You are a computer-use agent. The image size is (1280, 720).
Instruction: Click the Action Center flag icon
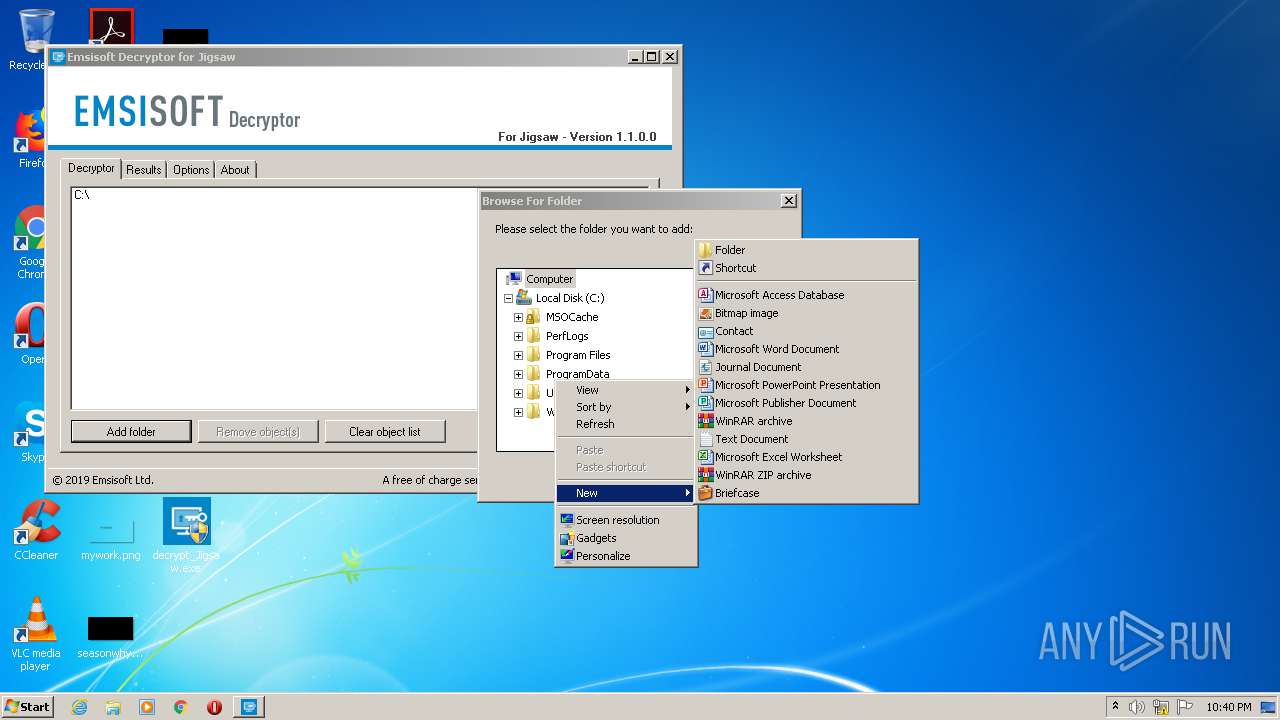pyautogui.click(x=1185, y=707)
